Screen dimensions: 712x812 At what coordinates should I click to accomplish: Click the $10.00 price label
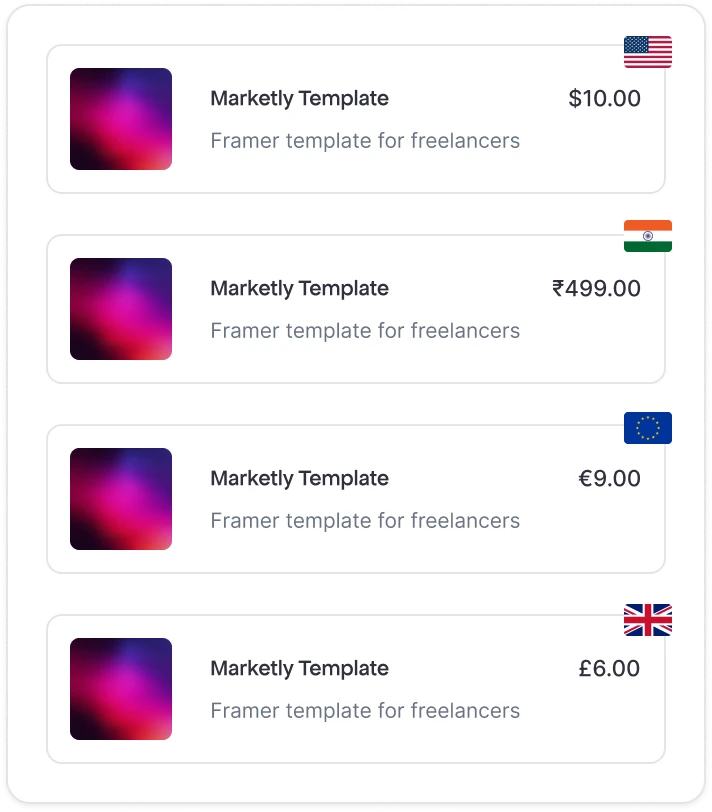coord(603,99)
